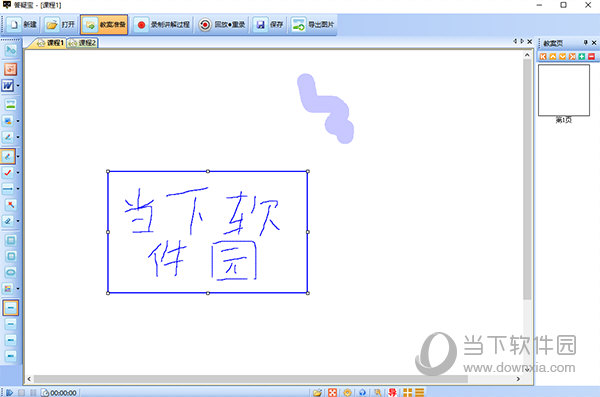Choose the second line width option

(10, 324)
